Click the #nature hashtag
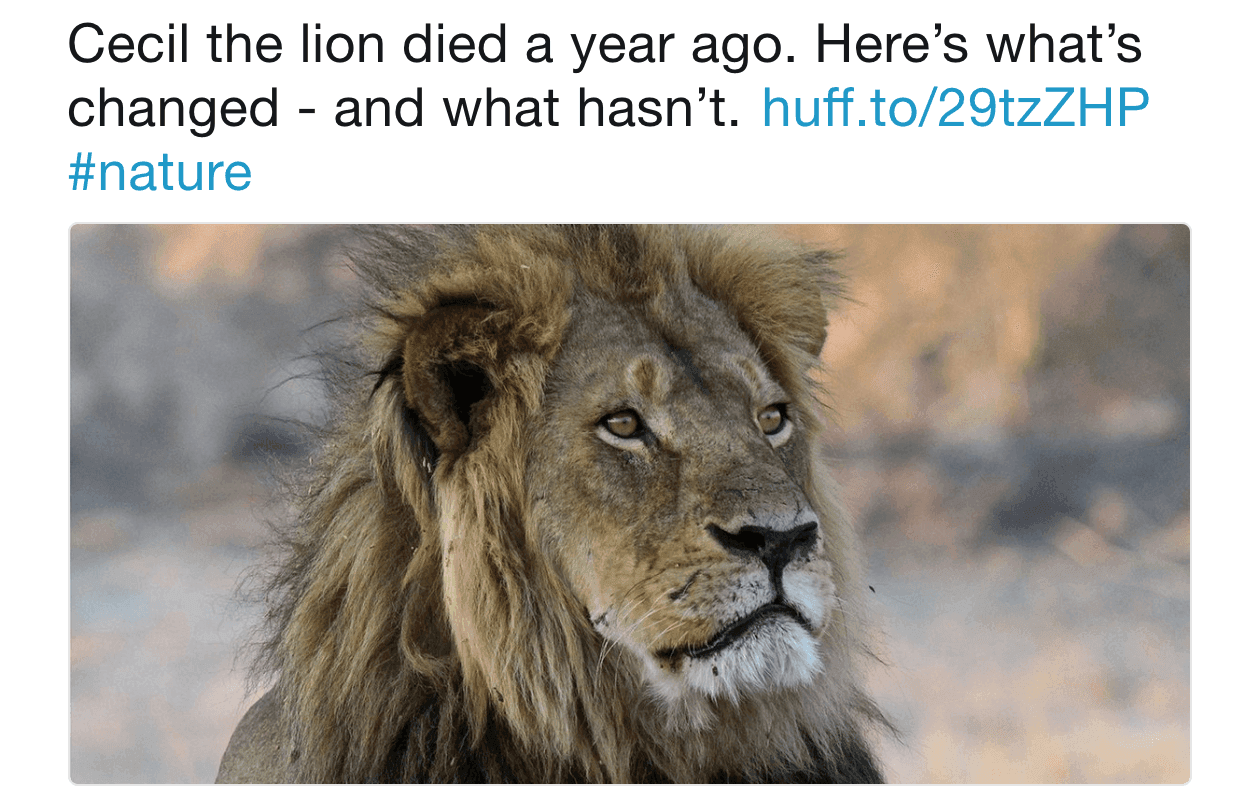Image resolution: width=1260 pixels, height=808 pixels. pyautogui.click(x=160, y=173)
